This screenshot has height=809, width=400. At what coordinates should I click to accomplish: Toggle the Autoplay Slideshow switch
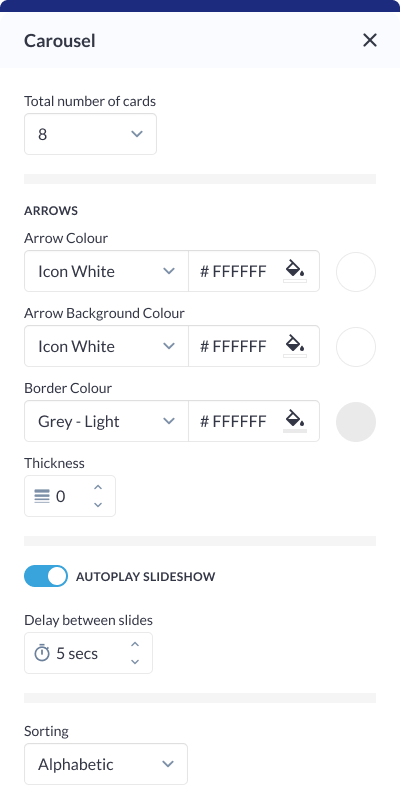pos(46,576)
